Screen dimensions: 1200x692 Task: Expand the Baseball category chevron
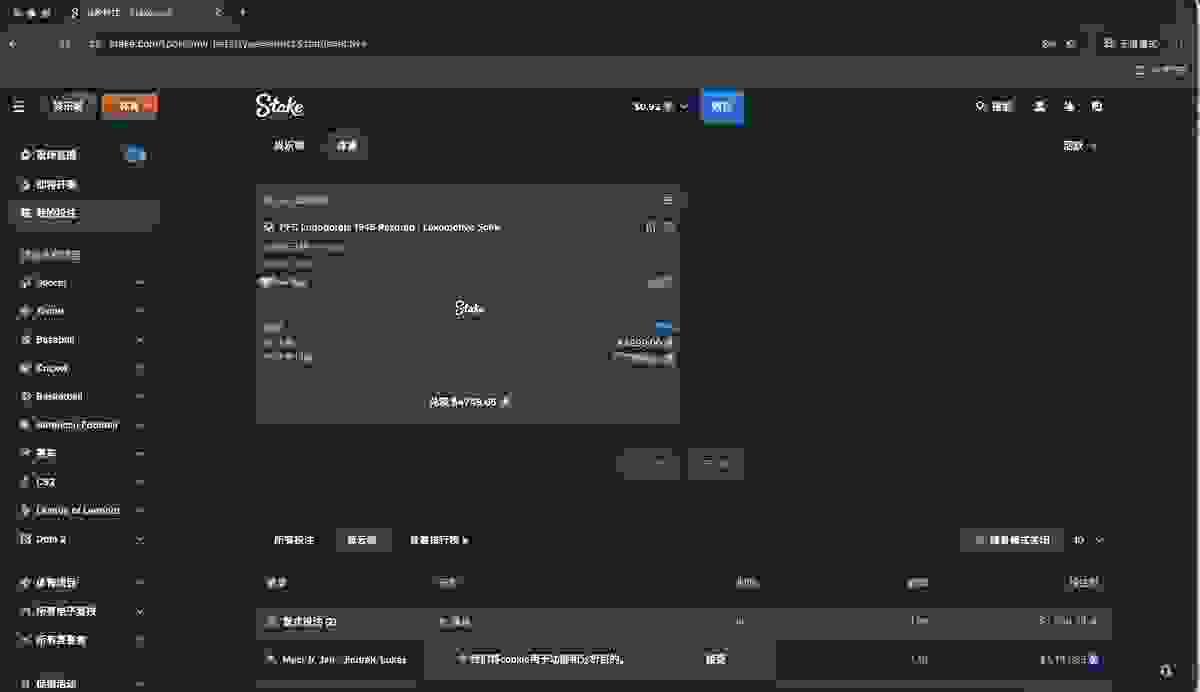[140, 340]
